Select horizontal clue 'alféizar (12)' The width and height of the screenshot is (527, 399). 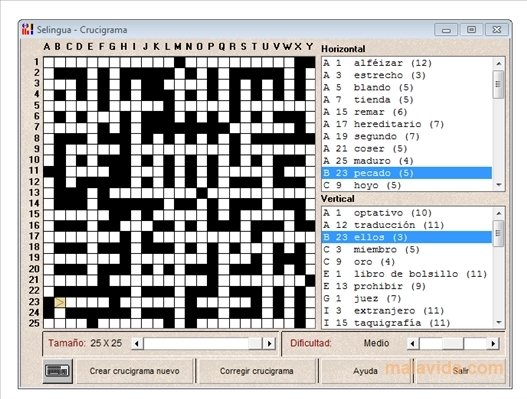click(x=407, y=63)
